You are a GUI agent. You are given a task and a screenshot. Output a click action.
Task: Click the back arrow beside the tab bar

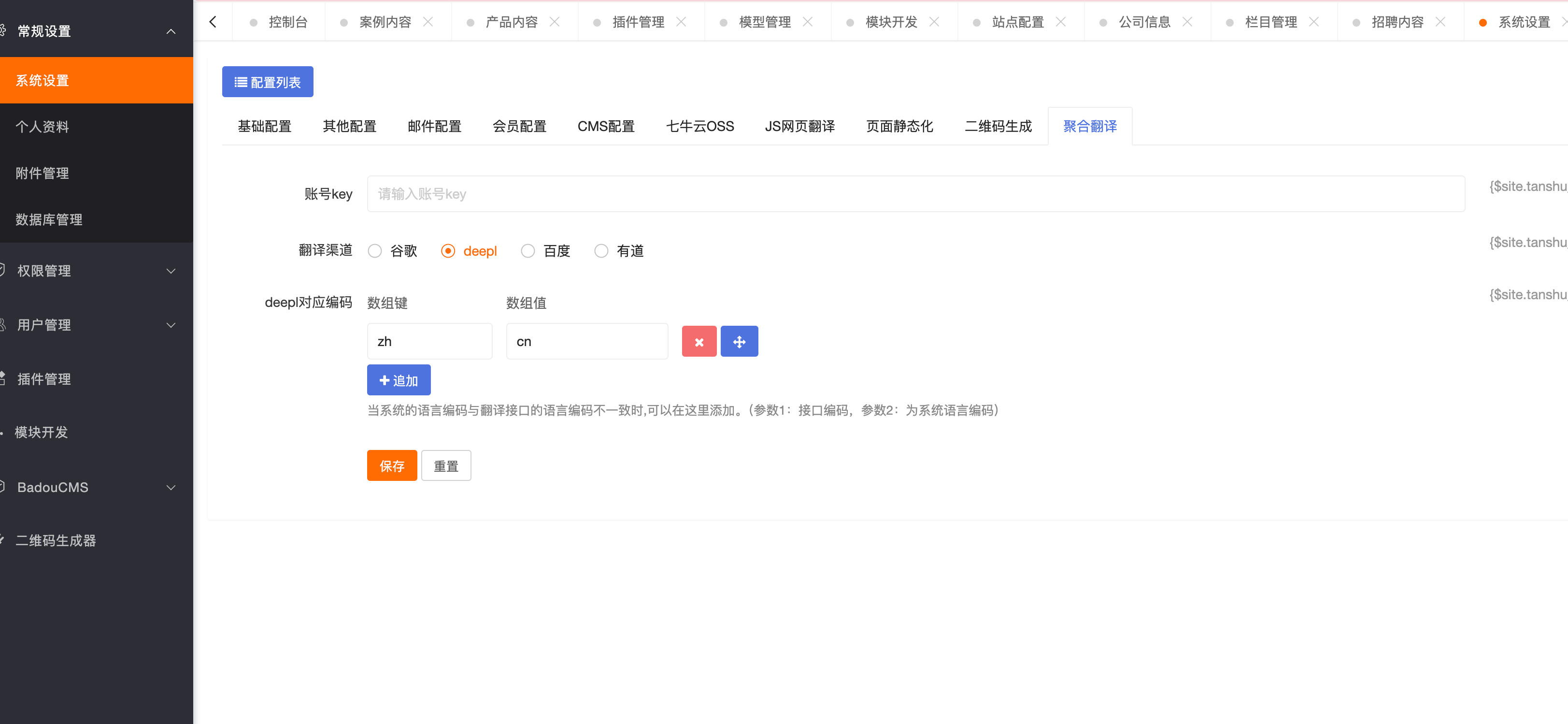[x=213, y=21]
